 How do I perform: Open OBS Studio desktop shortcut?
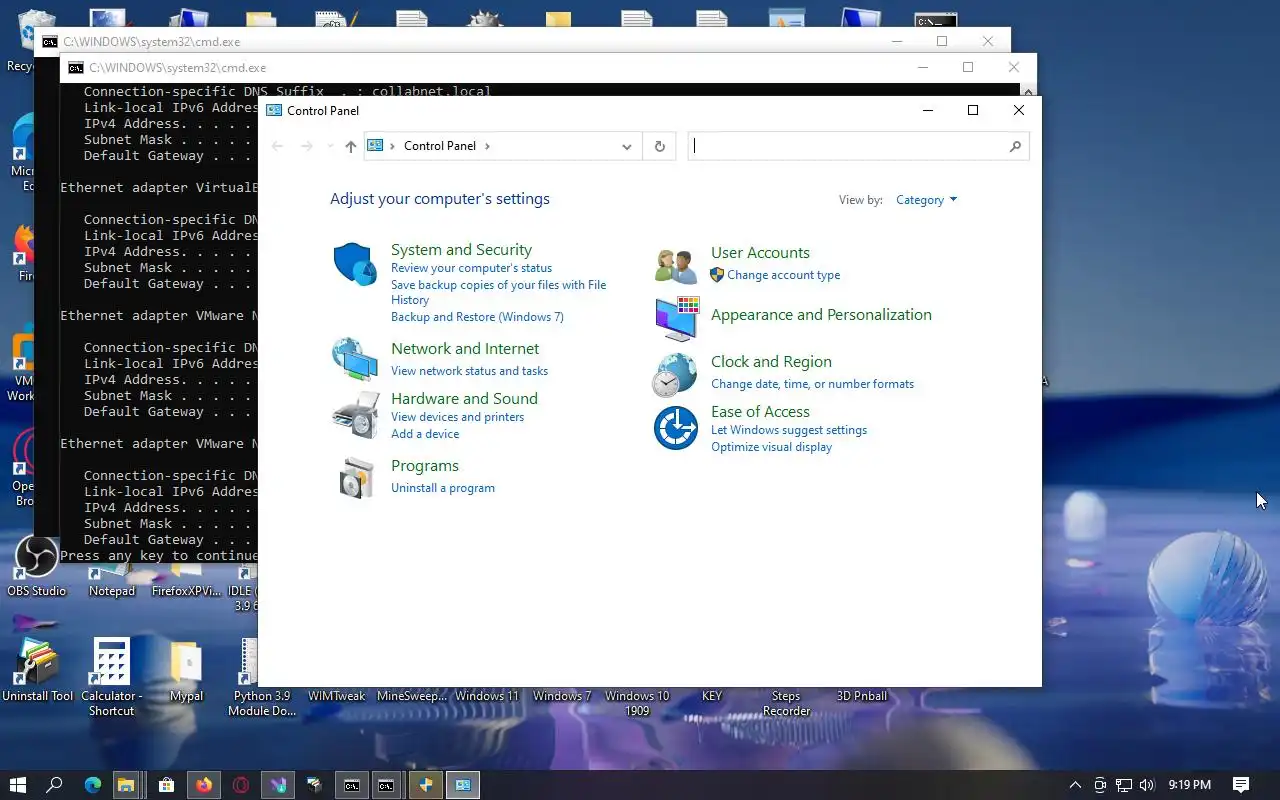coord(37,566)
